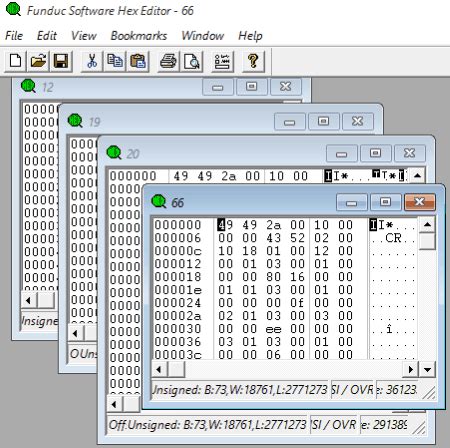Click the green icon of window 19

[x=75, y=121]
